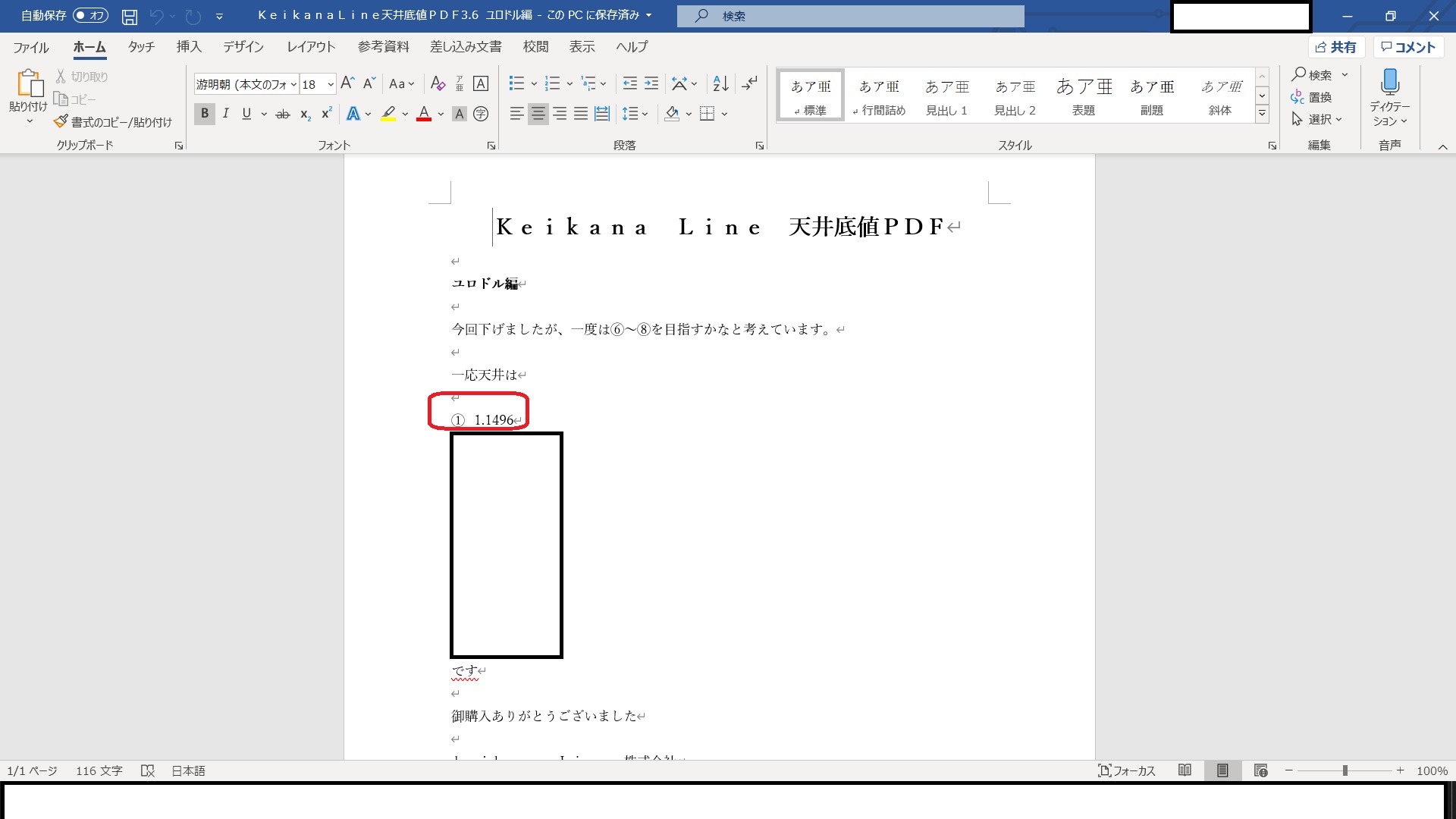The width and height of the screenshot is (1456, 819).
Task: Click the Save disk icon
Action: coord(130,16)
